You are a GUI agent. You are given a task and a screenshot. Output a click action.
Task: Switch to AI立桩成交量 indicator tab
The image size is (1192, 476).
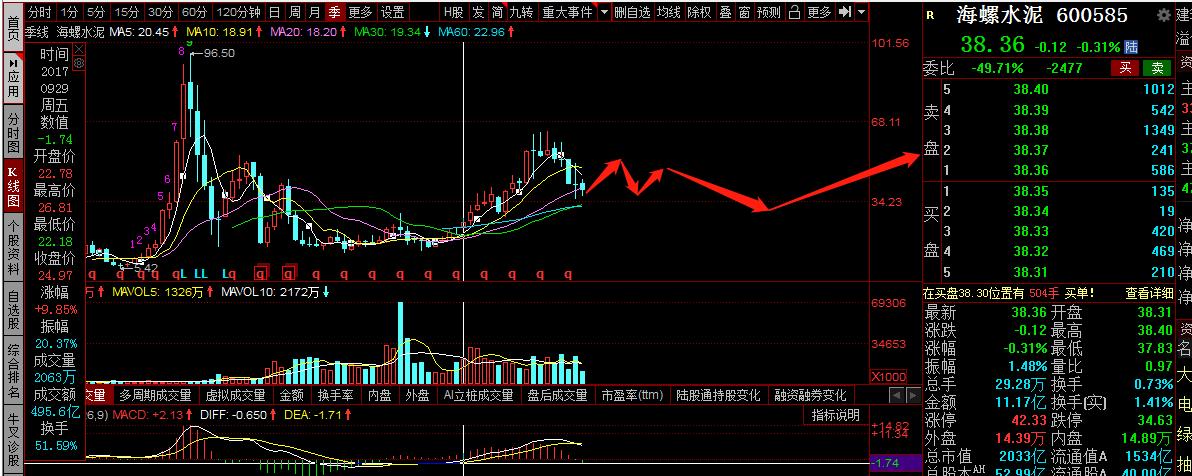tap(480, 395)
